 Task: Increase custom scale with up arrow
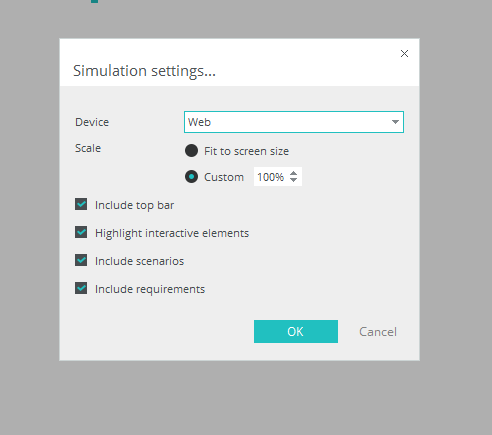click(293, 173)
